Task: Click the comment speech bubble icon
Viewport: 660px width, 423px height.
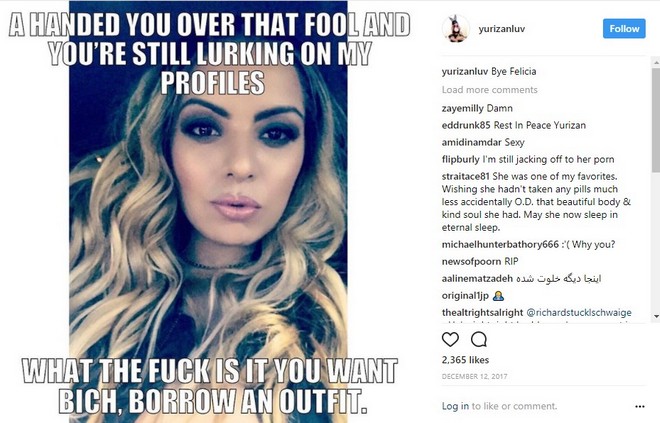Action: coord(479,339)
